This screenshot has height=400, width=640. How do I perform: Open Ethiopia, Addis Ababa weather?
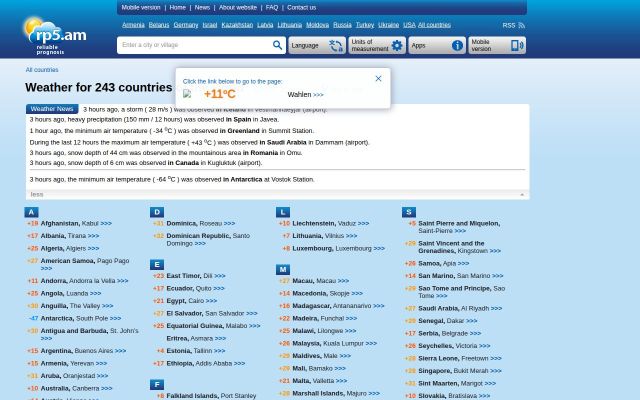206,363
